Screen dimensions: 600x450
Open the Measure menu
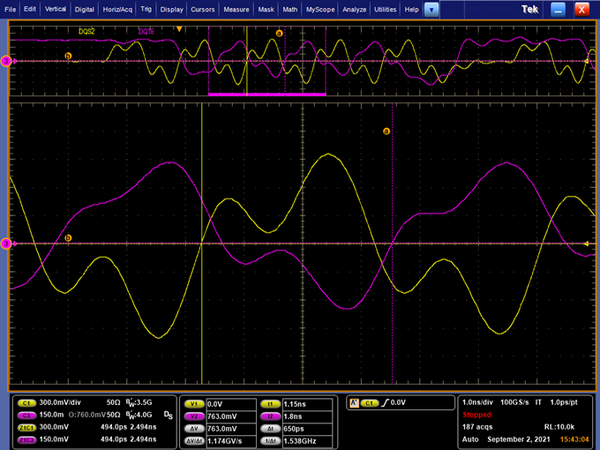pyautogui.click(x=237, y=8)
